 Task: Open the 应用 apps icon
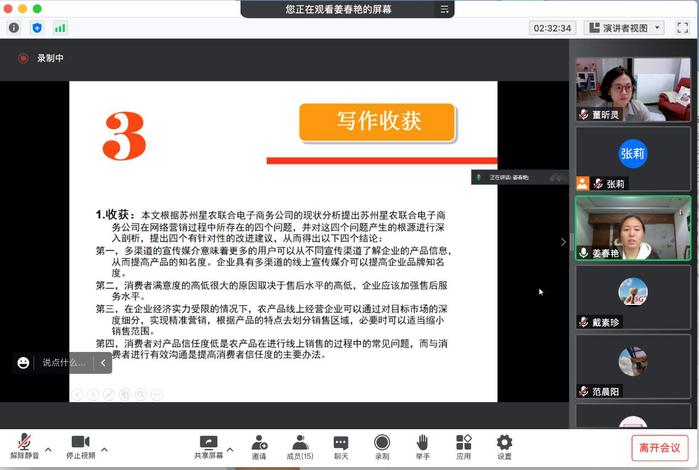click(x=463, y=444)
